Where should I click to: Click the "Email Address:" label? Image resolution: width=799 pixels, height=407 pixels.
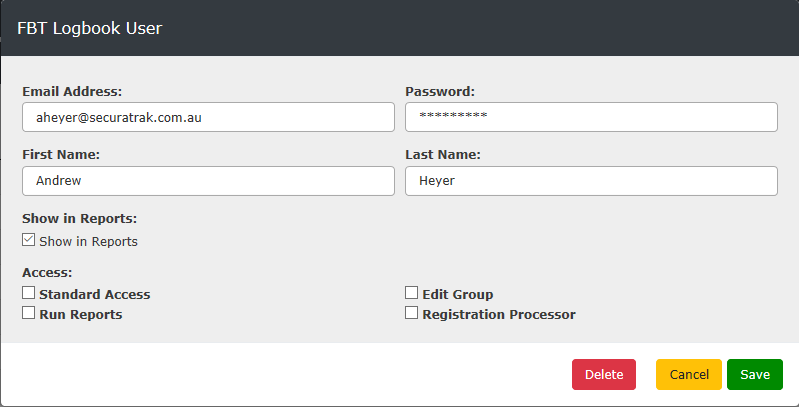tap(72, 91)
